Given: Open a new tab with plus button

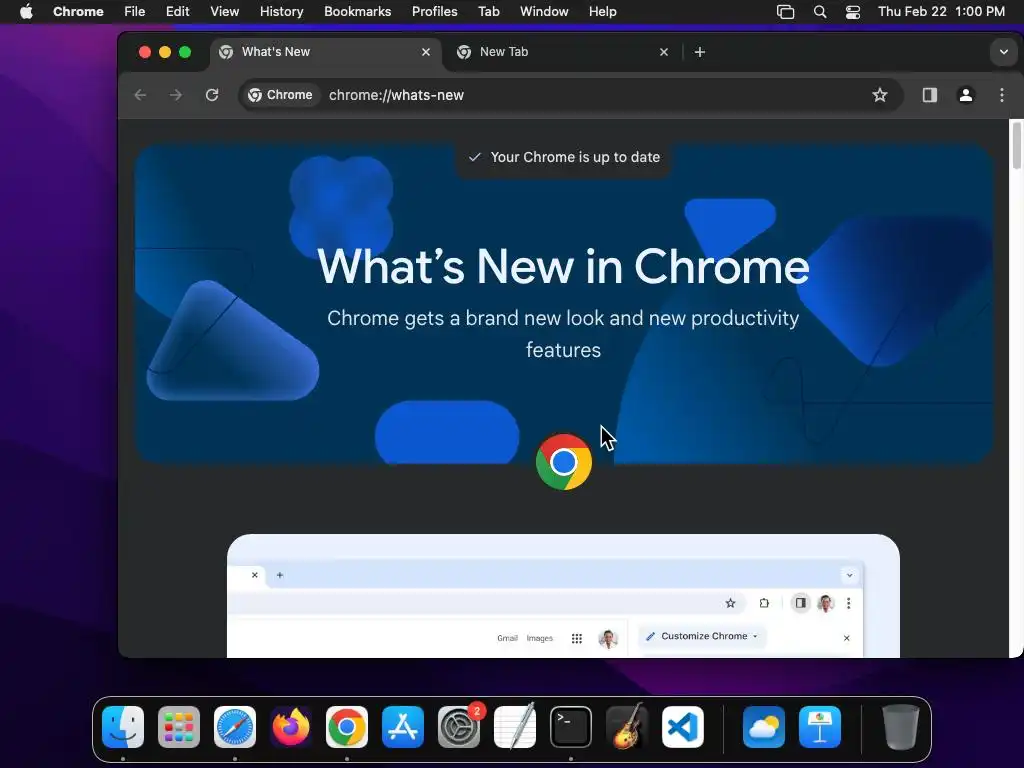Looking at the screenshot, I should point(699,52).
